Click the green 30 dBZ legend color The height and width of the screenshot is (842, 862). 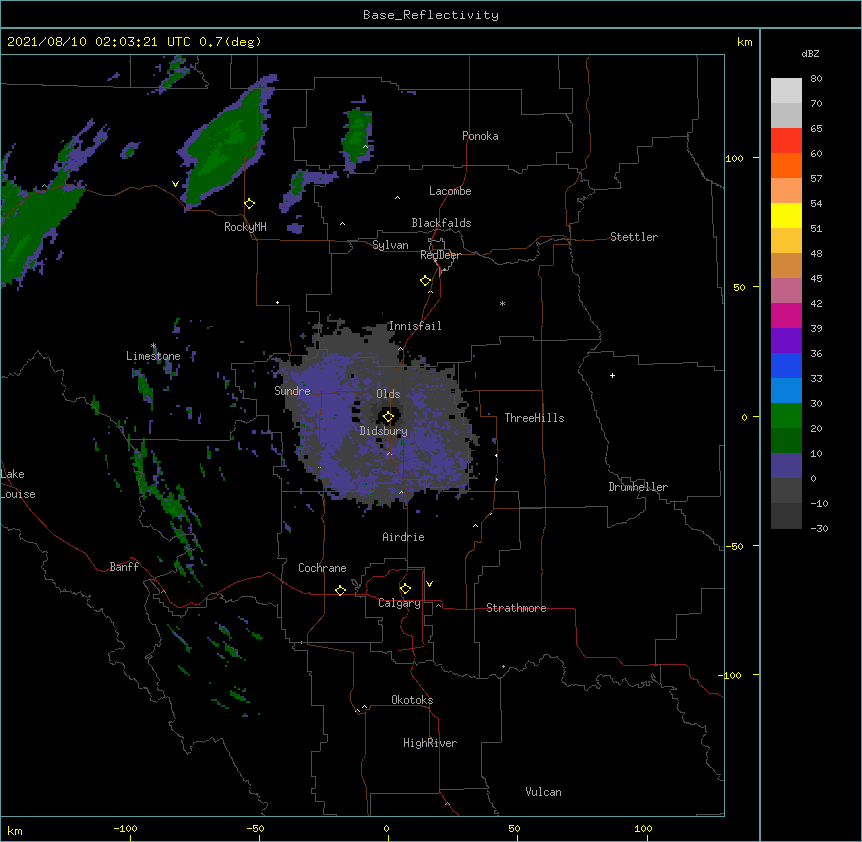tap(786, 416)
